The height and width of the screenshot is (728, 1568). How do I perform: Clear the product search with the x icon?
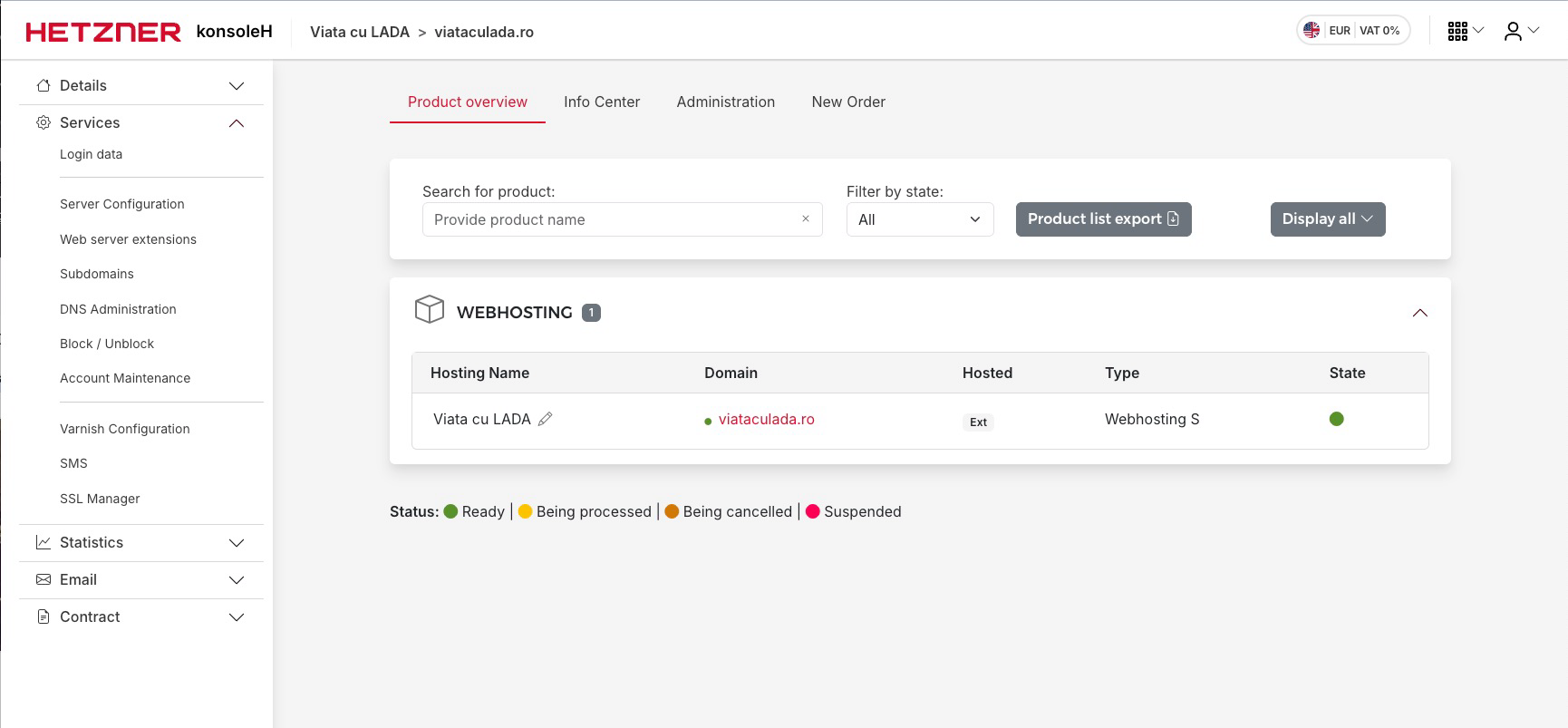tap(805, 219)
